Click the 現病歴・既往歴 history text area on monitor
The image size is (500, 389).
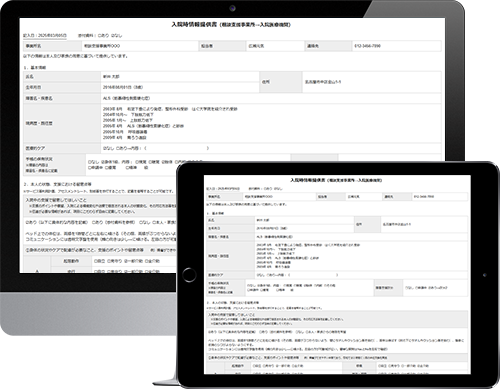pos(271,123)
